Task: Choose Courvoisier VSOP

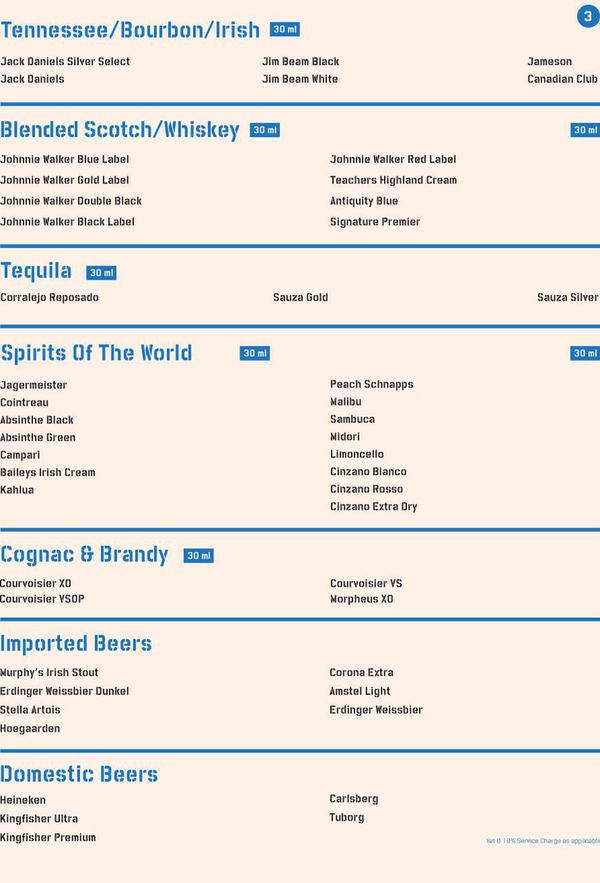Action: [x=42, y=599]
